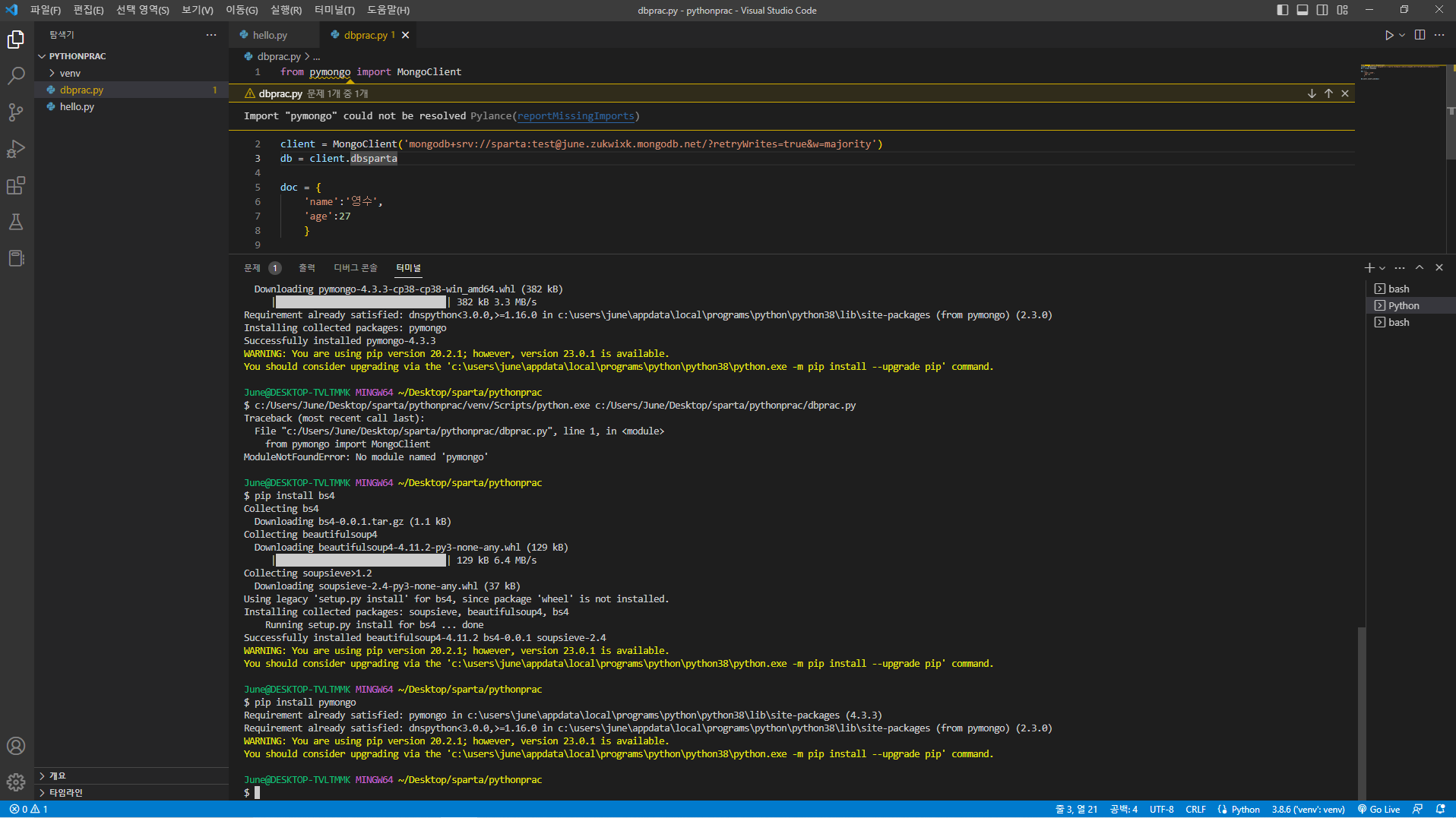Screen dimensions: 1456x818
Task: Expand the 타임라인 timeline section
Action: point(131,792)
